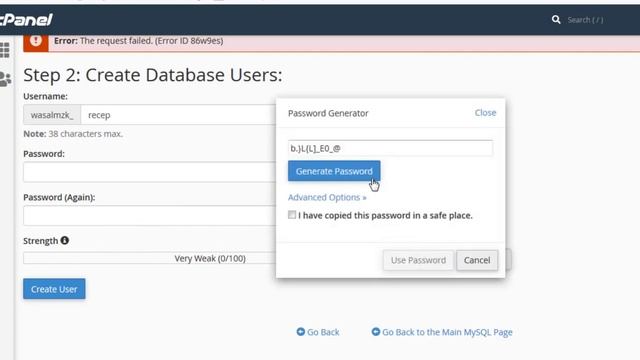The image size is (640, 360).
Task: Click the Password Generator dialog title
Action: pyautogui.click(x=328, y=113)
